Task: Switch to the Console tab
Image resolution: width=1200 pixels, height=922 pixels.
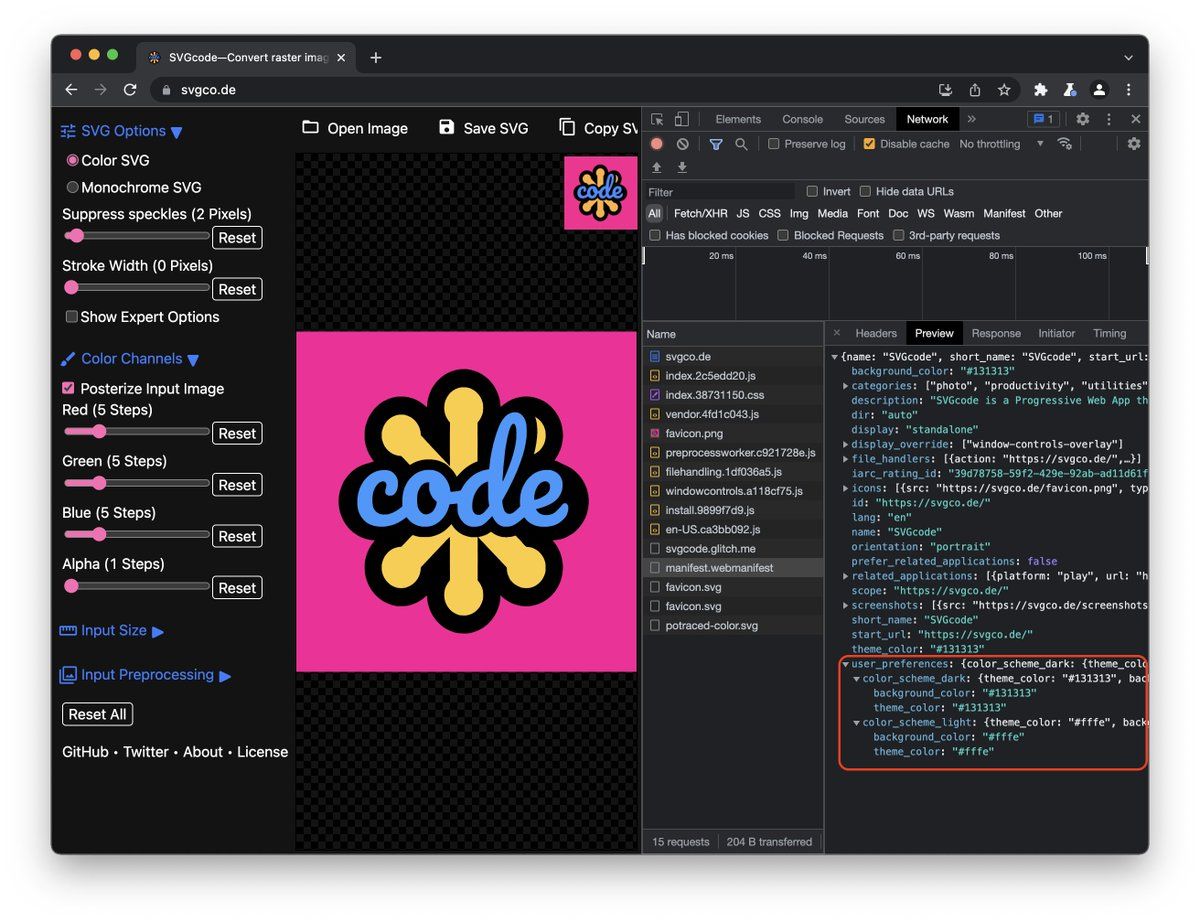Action: click(802, 119)
